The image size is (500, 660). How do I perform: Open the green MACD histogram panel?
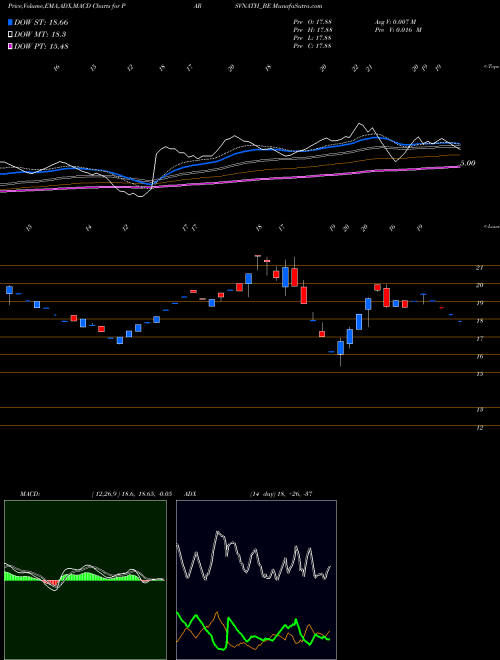click(x=85, y=580)
